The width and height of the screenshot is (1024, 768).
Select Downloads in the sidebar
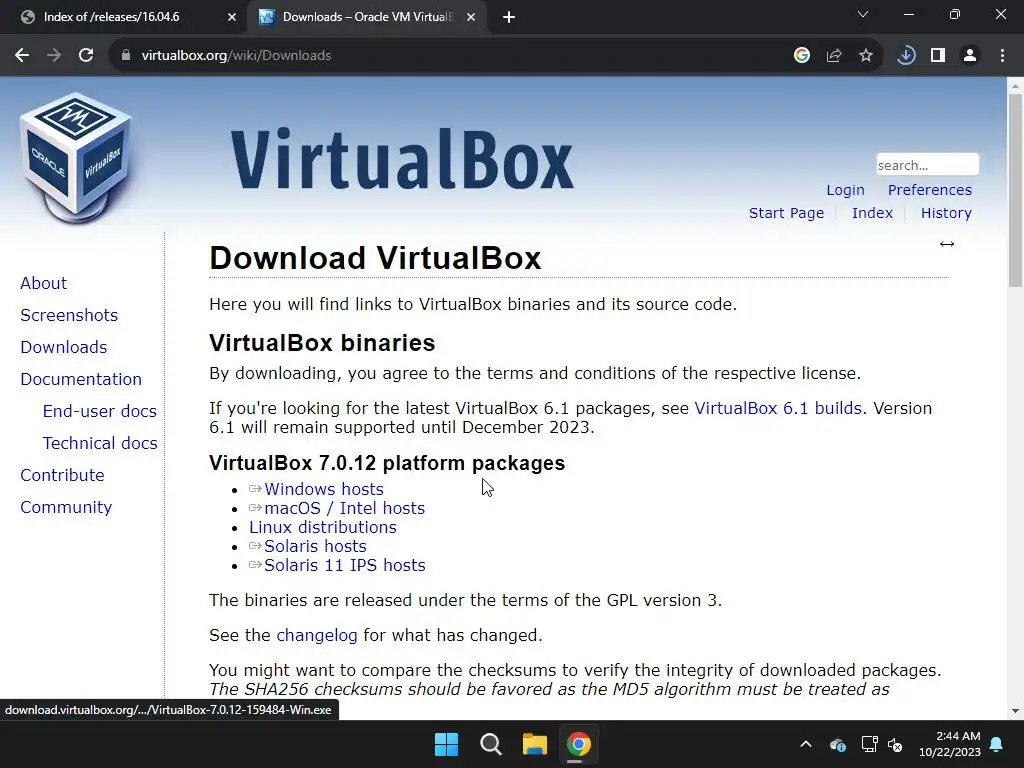point(63,347)
